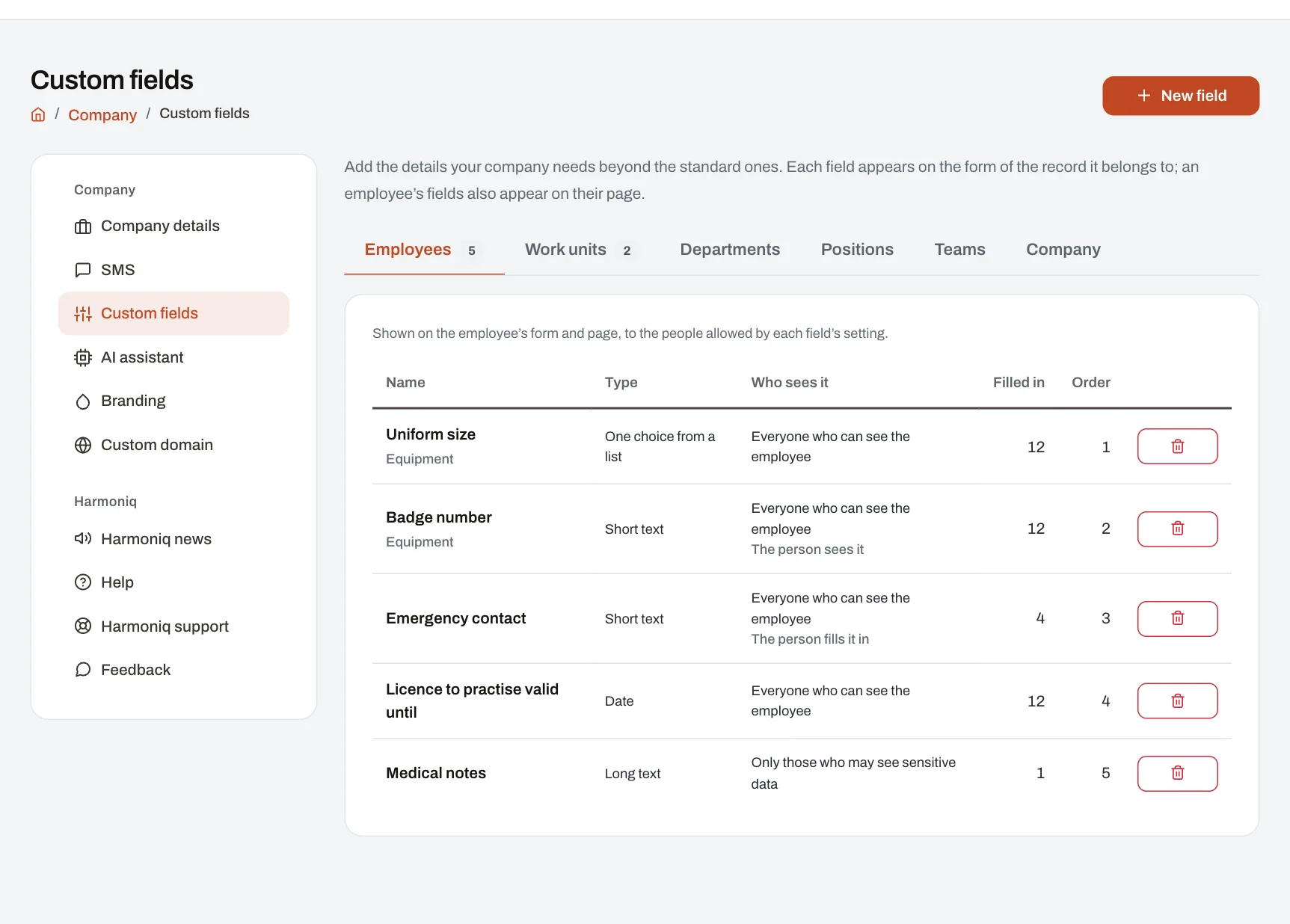Open Custom domain in the sidebar

(x=173, y=445)
